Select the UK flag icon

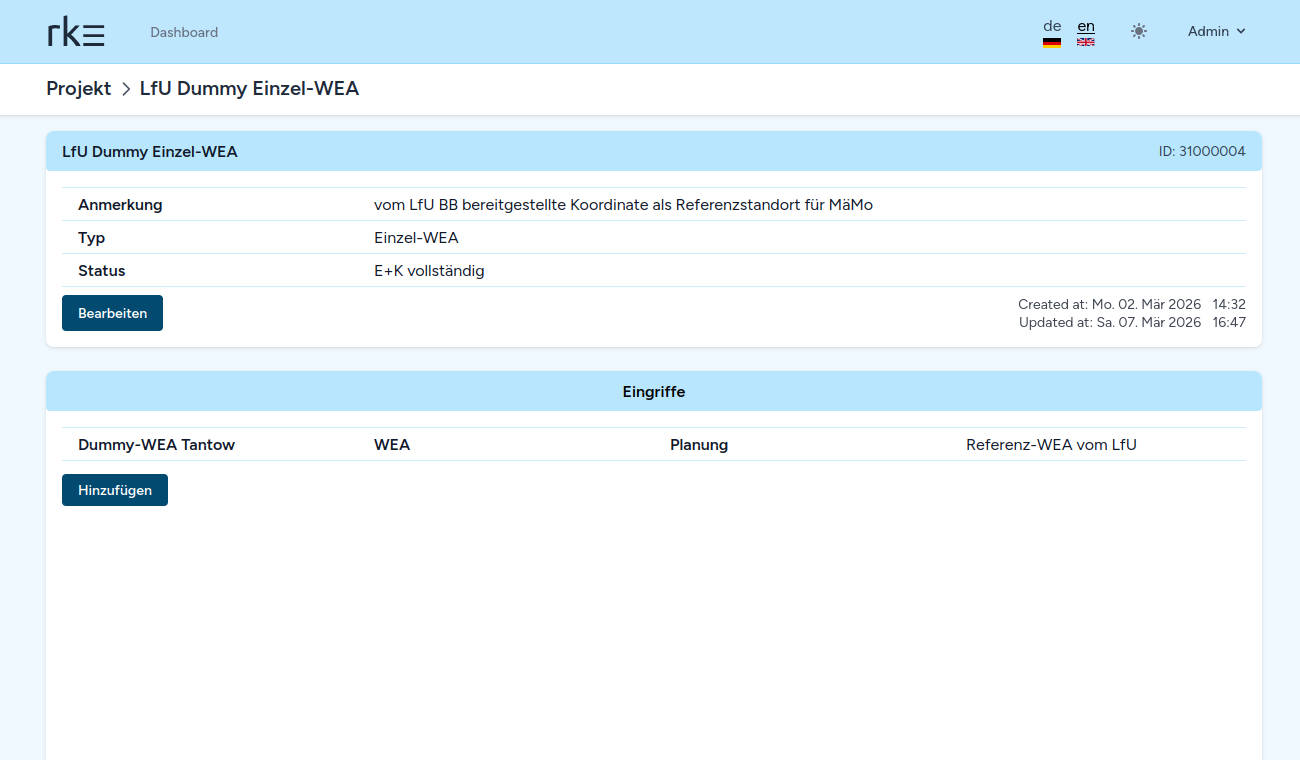click(x=1085, y=42)
